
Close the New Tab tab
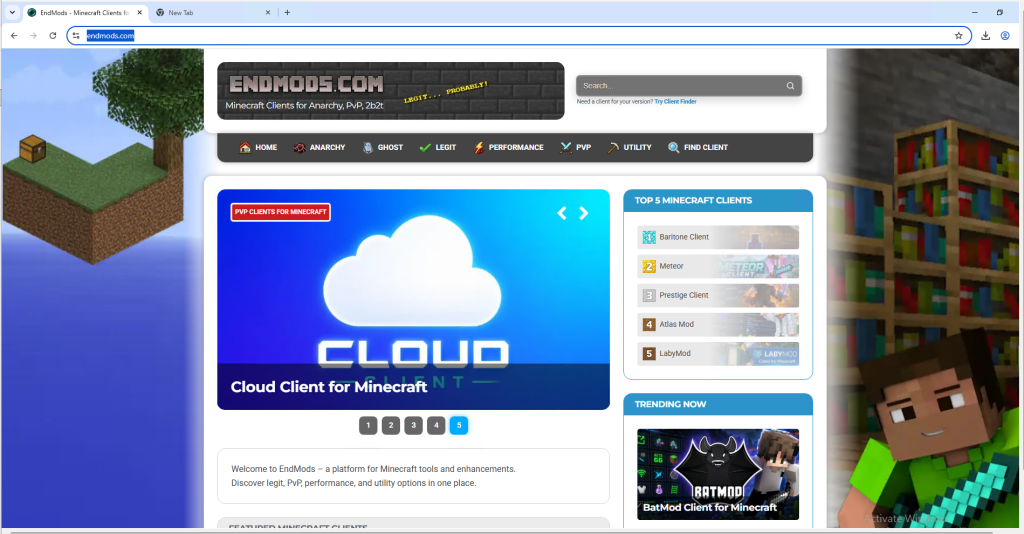(268, 12)
